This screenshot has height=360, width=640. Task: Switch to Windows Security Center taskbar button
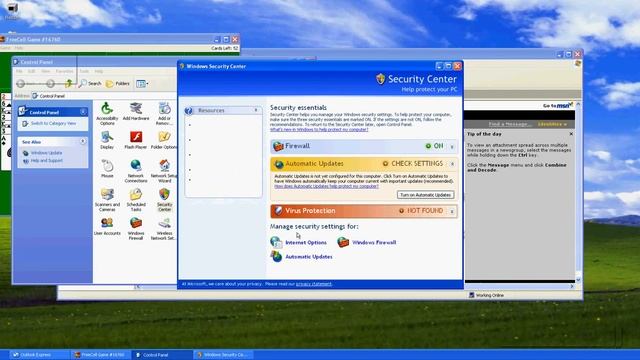pos(224,355)
